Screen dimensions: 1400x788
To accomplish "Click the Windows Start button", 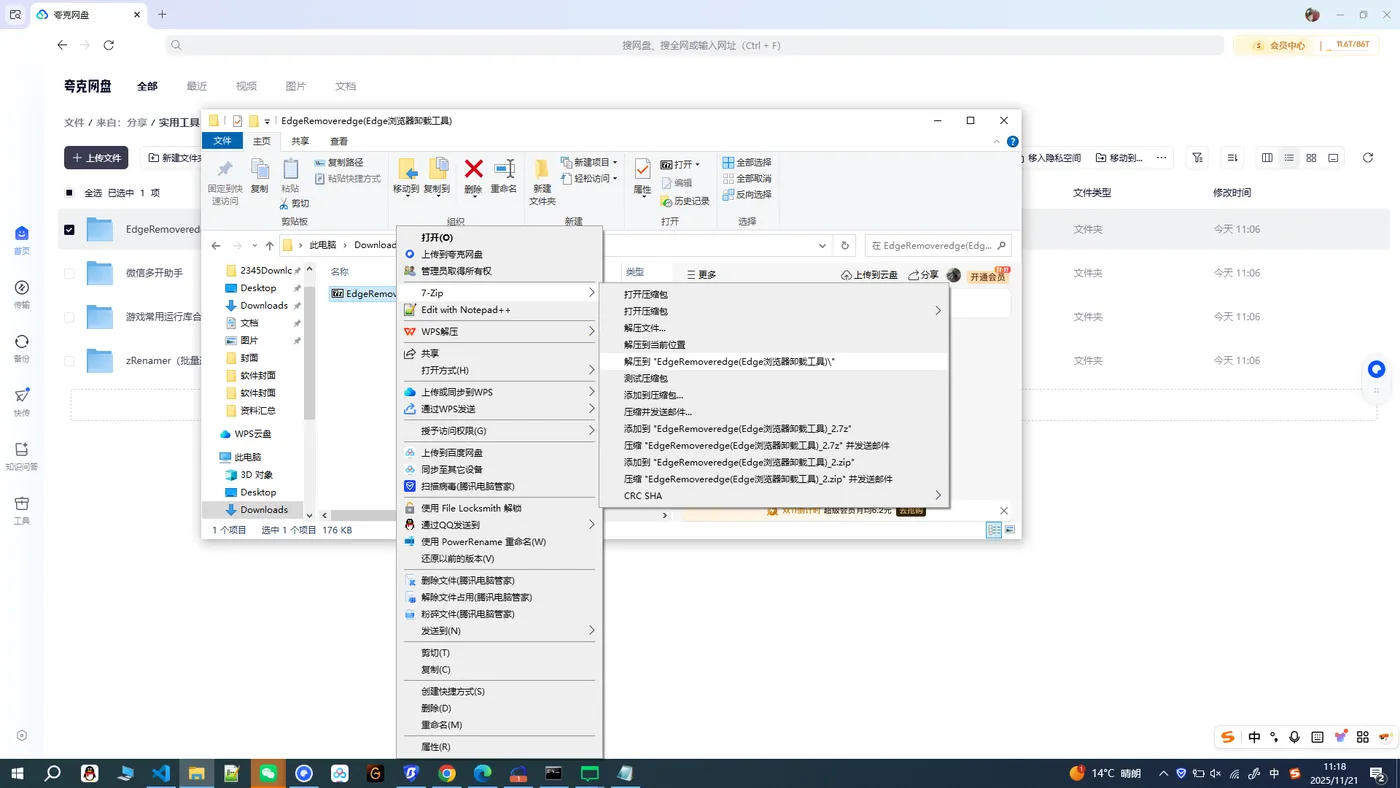I will coord(17,773).
